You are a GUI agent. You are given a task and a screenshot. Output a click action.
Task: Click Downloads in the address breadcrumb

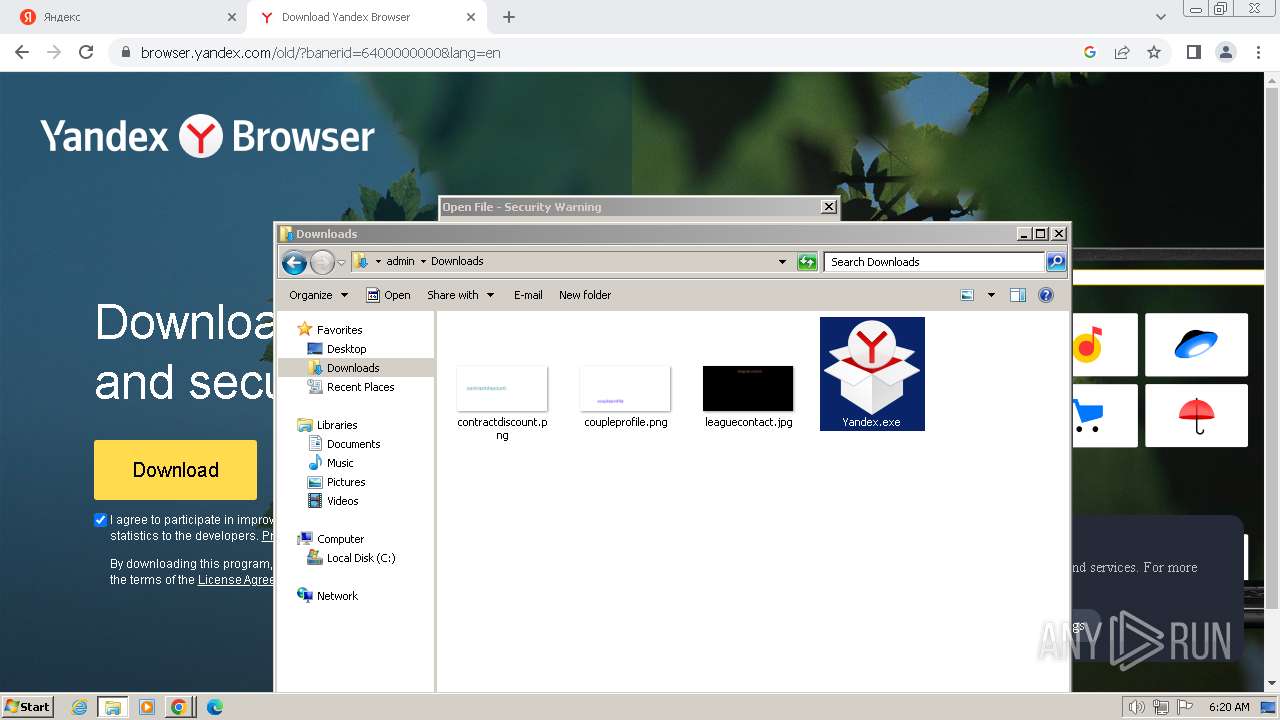click(x=457, y=261)
